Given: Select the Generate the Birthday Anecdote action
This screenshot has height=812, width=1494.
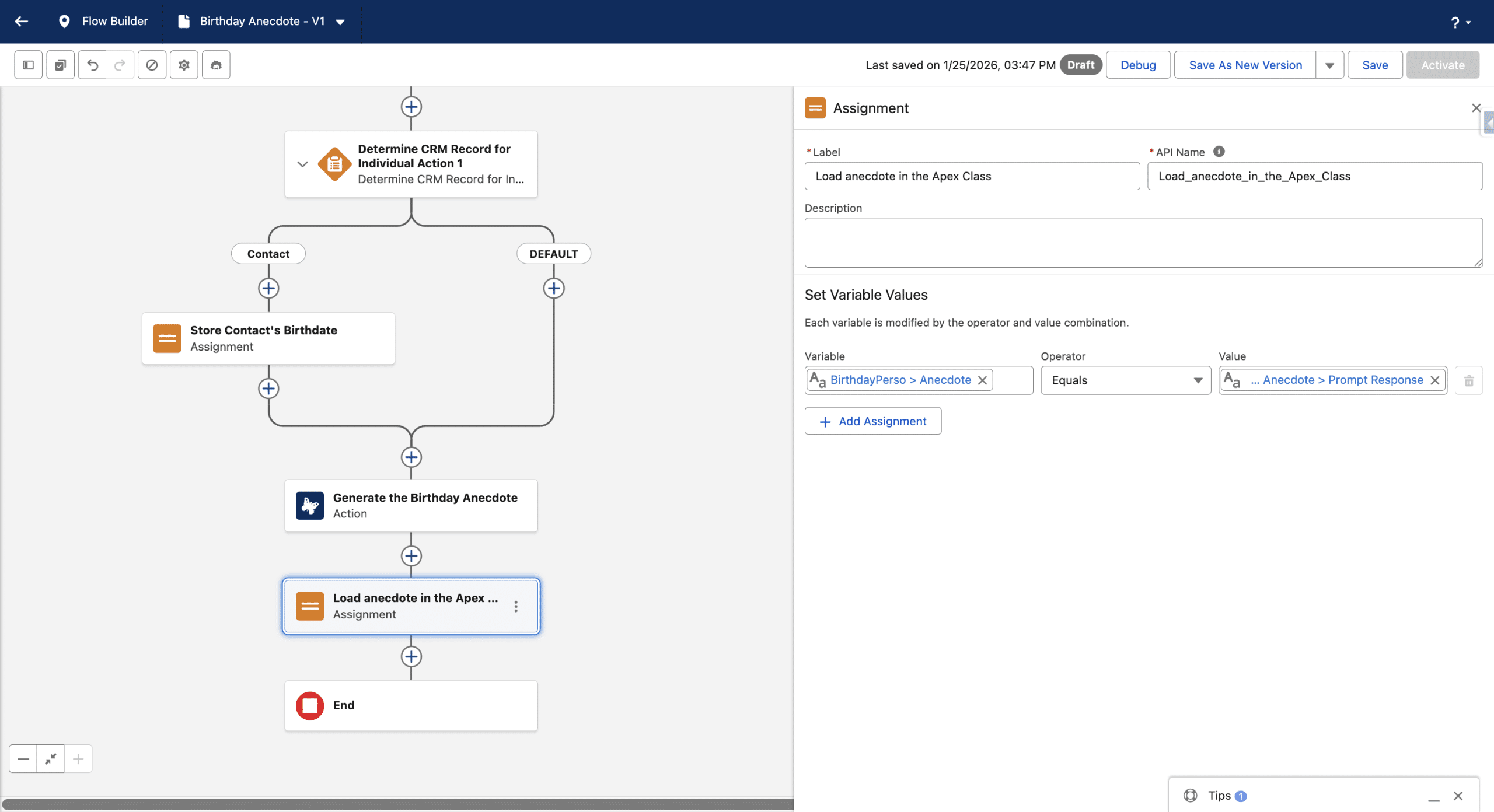Looking at the screenshot, I should pyautogui.click(x=411, y=505).
